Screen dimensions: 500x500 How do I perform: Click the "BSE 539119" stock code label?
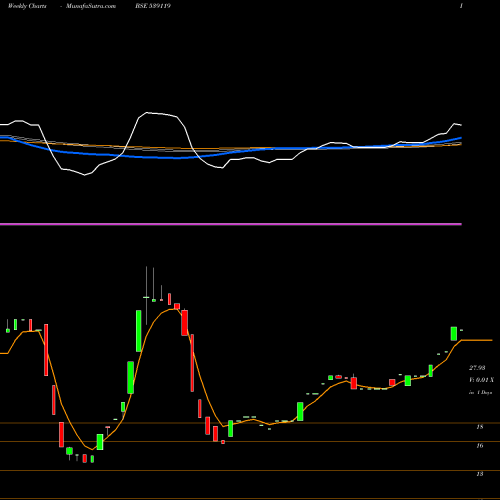click(153, 6)
